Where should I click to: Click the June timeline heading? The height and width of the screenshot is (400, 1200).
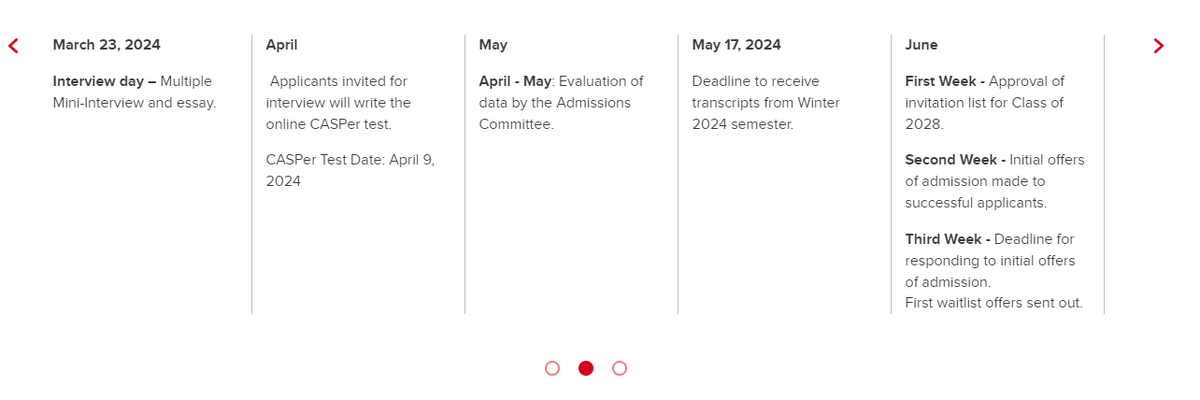pos(921,45)
